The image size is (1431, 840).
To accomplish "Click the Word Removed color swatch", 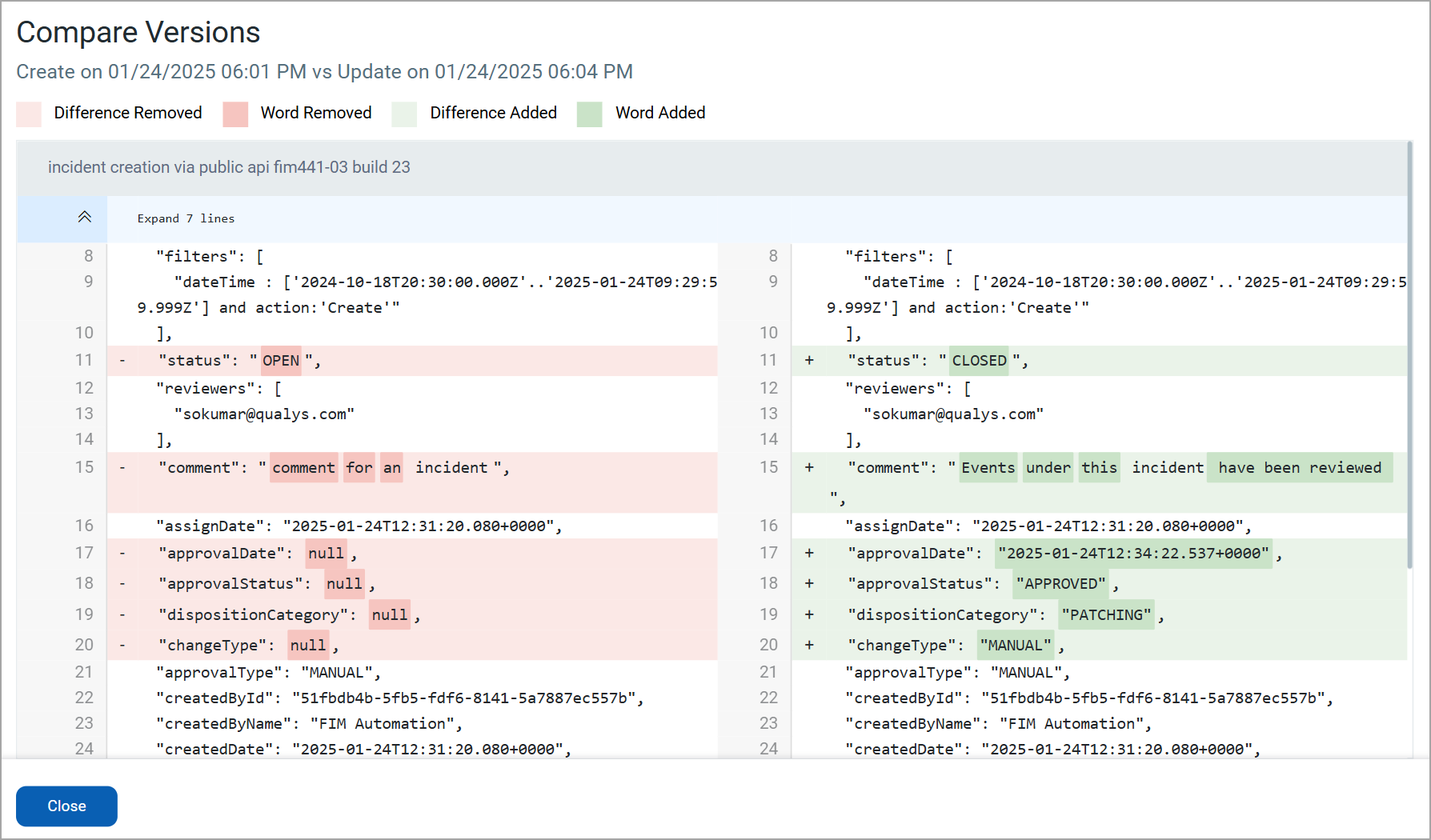I will 235,114.
